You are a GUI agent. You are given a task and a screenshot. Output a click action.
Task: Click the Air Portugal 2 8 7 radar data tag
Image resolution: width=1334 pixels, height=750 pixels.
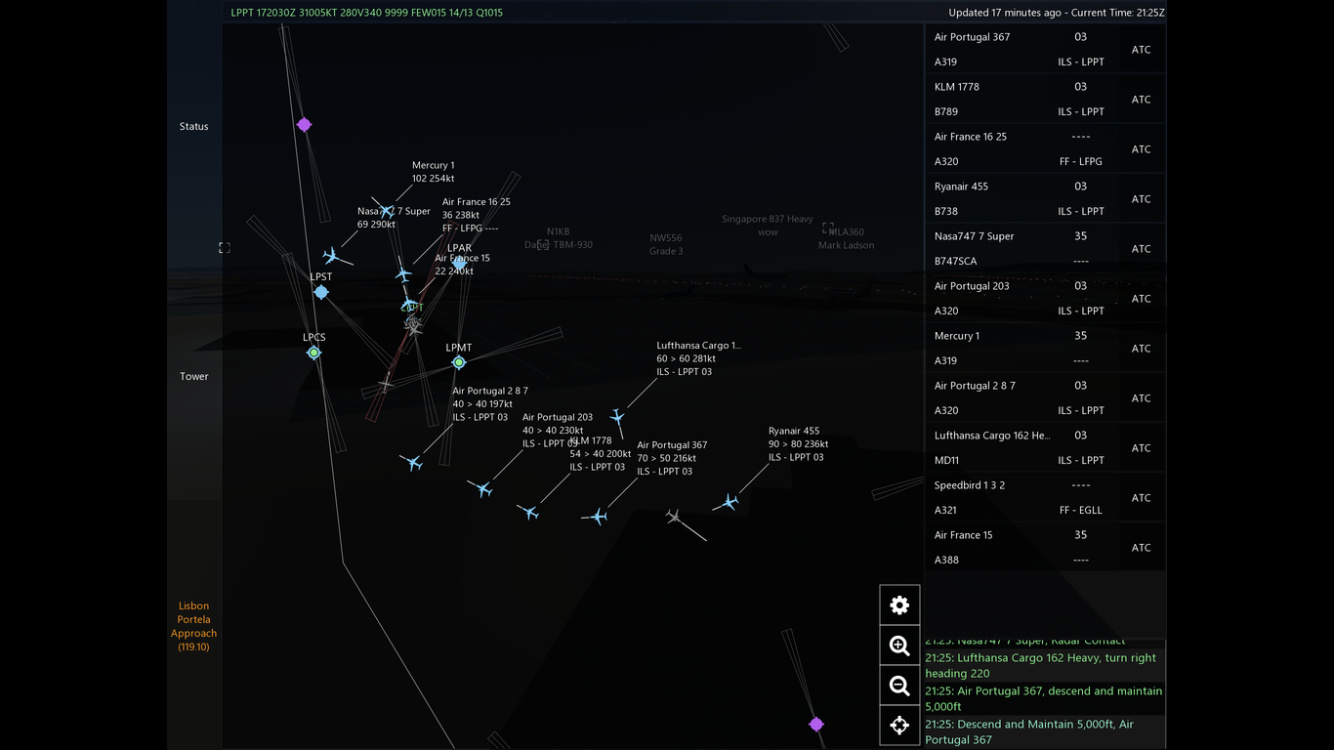490,404
